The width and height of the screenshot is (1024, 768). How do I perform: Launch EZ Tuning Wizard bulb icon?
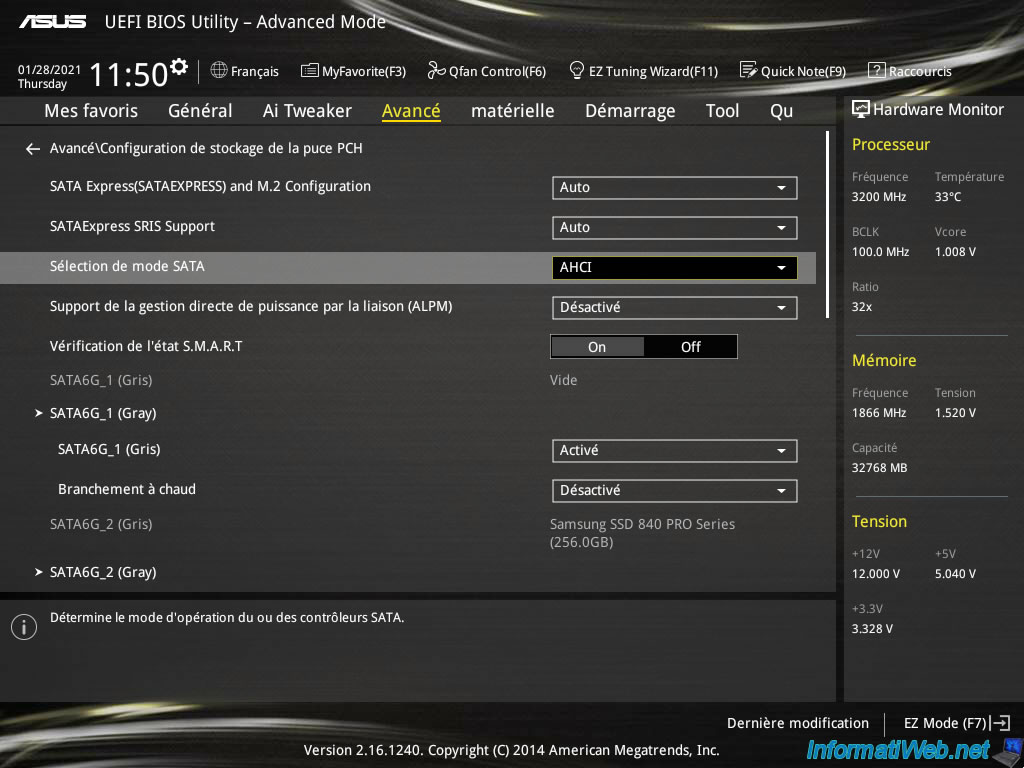point(576,71)
